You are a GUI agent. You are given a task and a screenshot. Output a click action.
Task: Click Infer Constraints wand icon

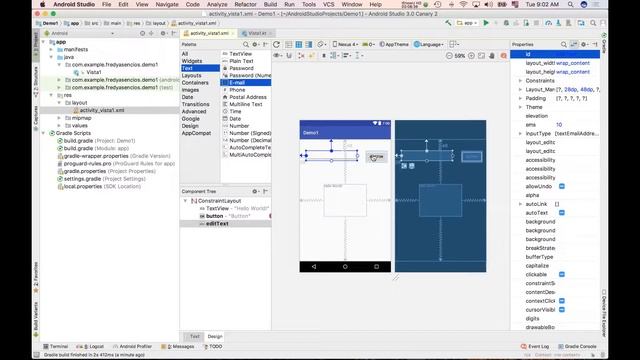pos(311,56)
